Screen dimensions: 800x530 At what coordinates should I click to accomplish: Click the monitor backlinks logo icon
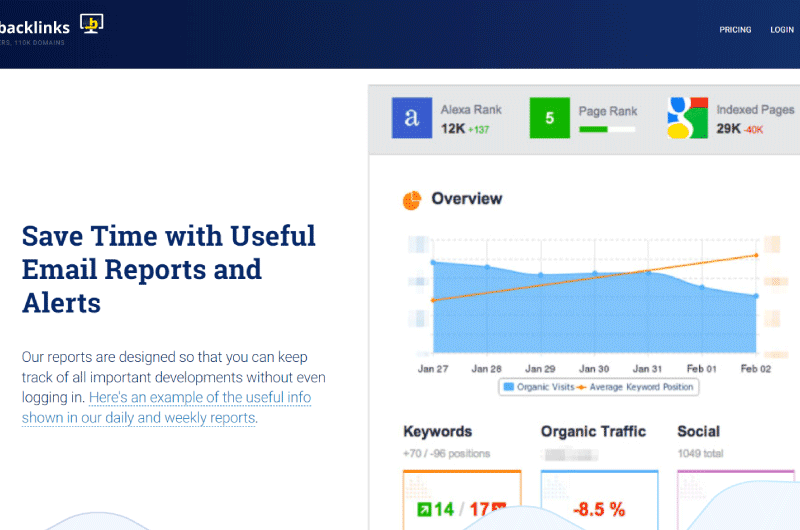click(x=91, y=23)
